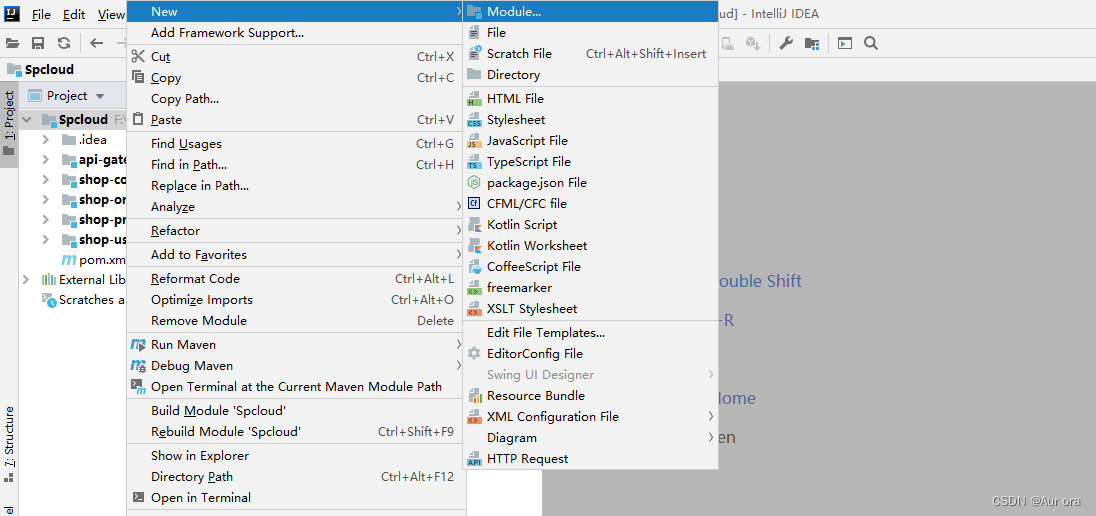1096x516 pixels.
Task: Select Remove Module
Action: 296,320
